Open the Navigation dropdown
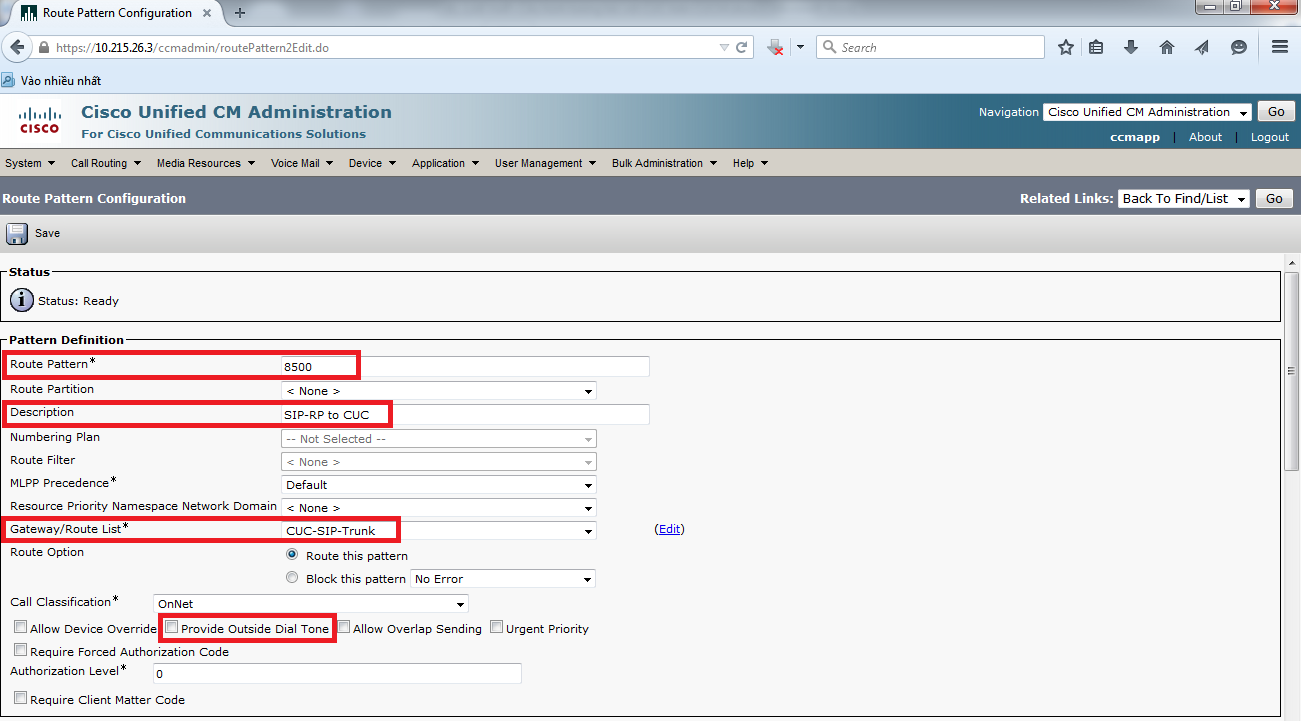The image size is (1301, 721). click(x=1146, y=112)
